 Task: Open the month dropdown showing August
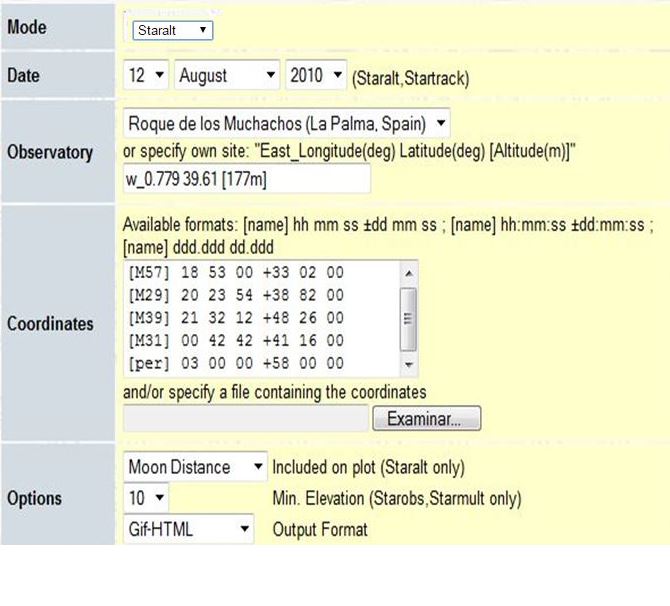[x=227, y=75]
